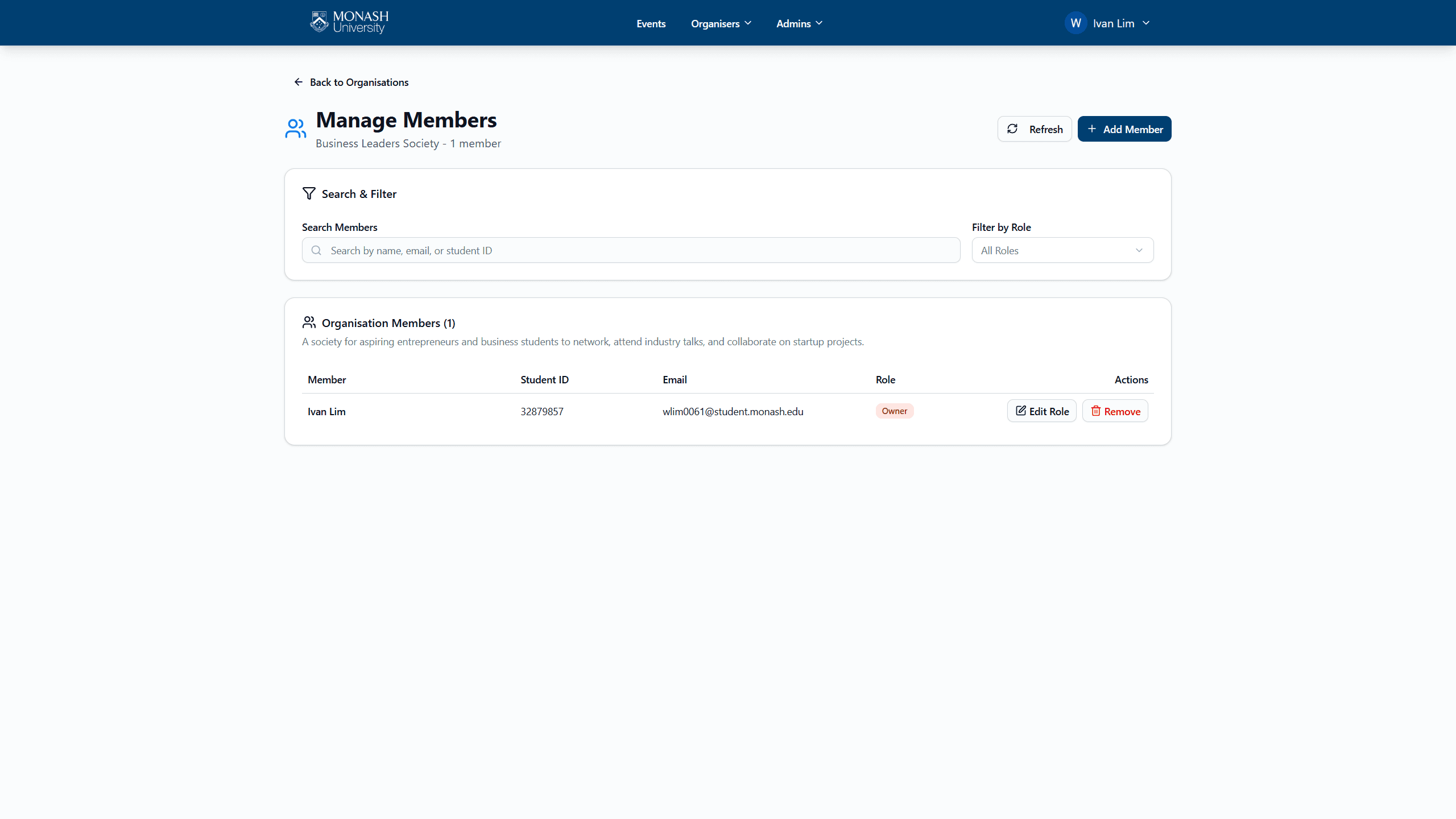
Task: Open the All Roles filter dropdown
Action: 1062,250
